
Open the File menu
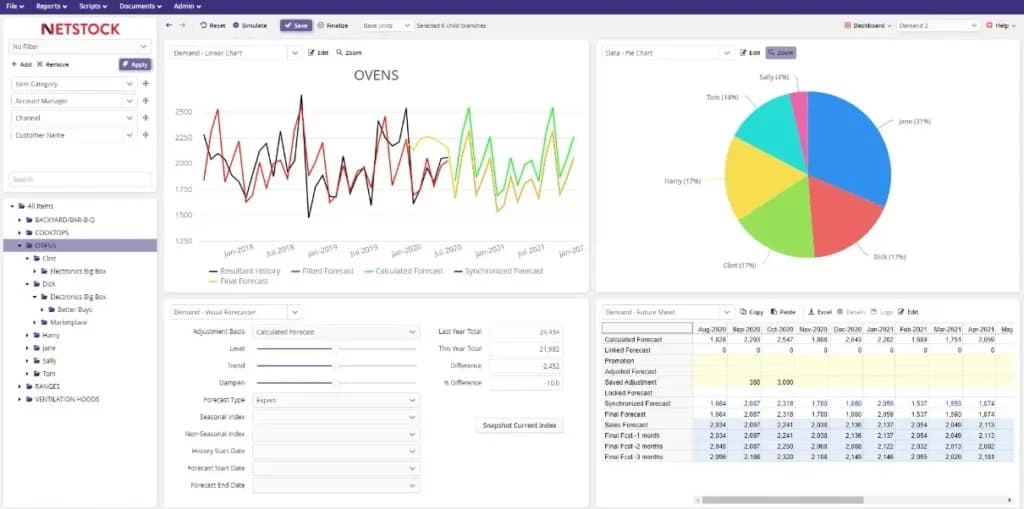(x=15, y=6)
